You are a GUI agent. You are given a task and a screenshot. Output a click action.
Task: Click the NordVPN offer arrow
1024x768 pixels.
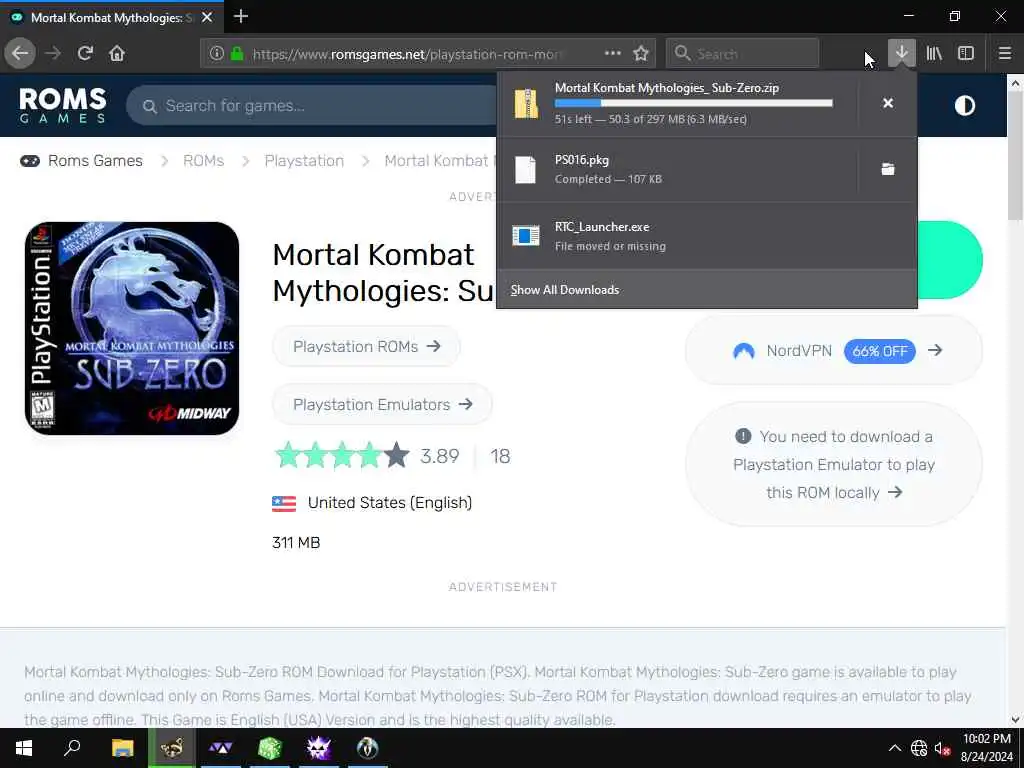(x=935, y=351)
